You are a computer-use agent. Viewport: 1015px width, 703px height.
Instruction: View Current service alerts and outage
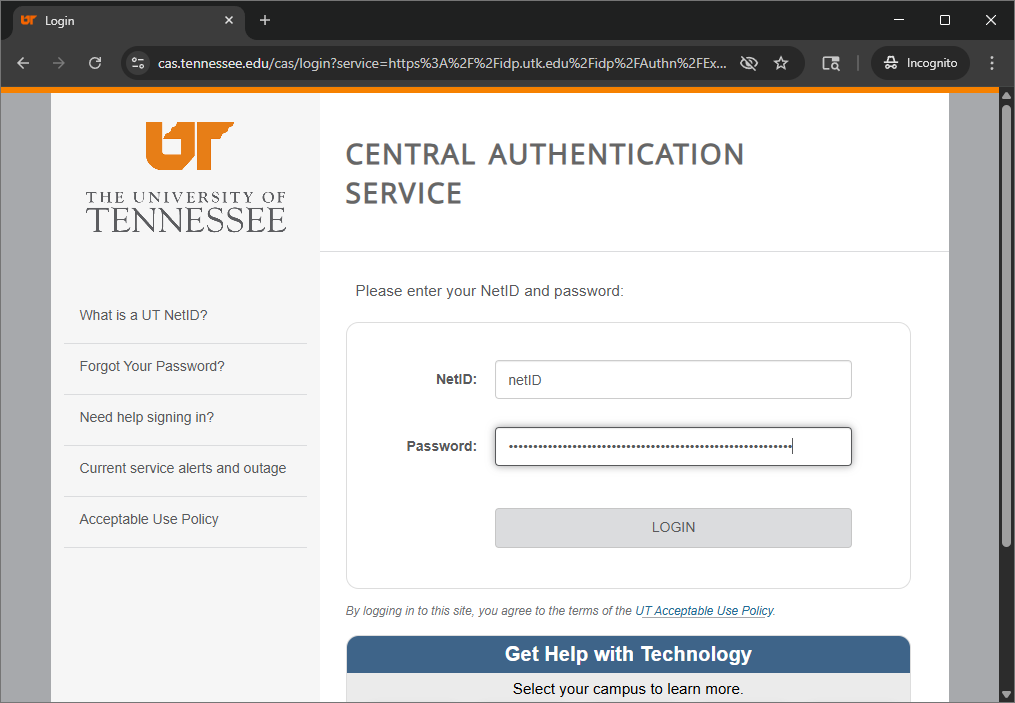click(x=183, y=468)
